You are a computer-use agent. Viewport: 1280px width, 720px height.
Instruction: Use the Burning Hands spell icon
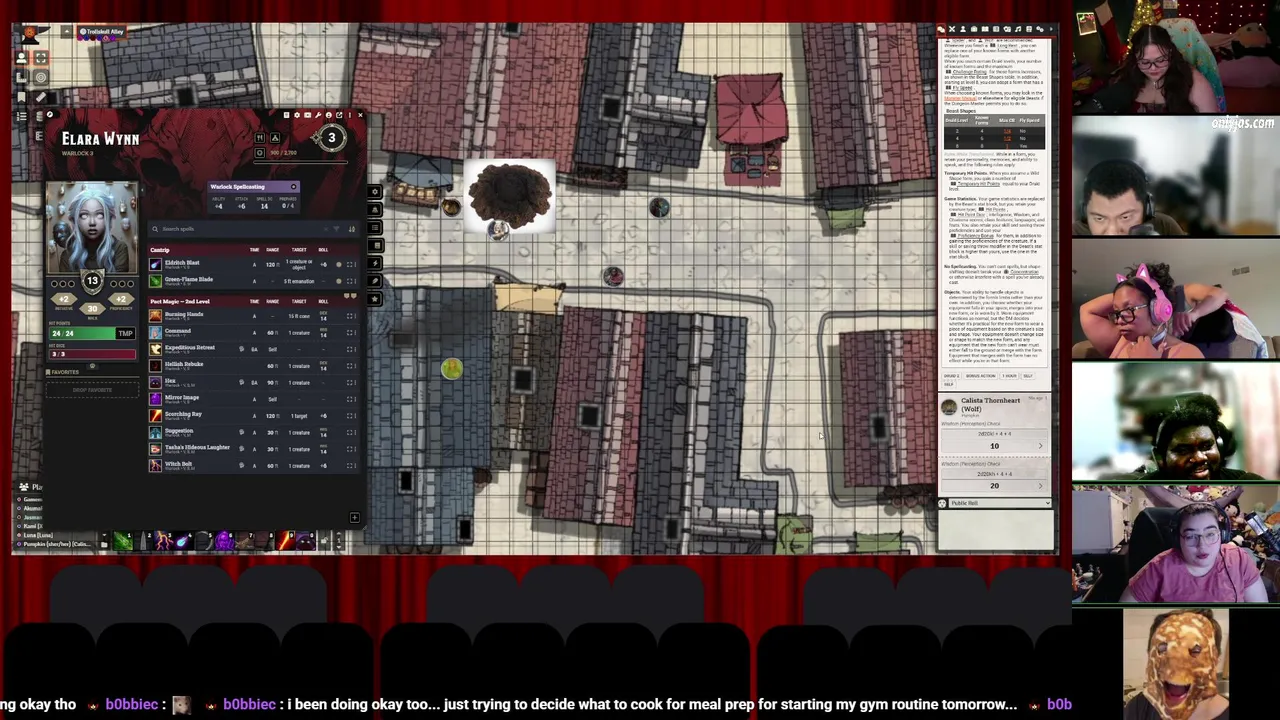click(x=155, y=315)
